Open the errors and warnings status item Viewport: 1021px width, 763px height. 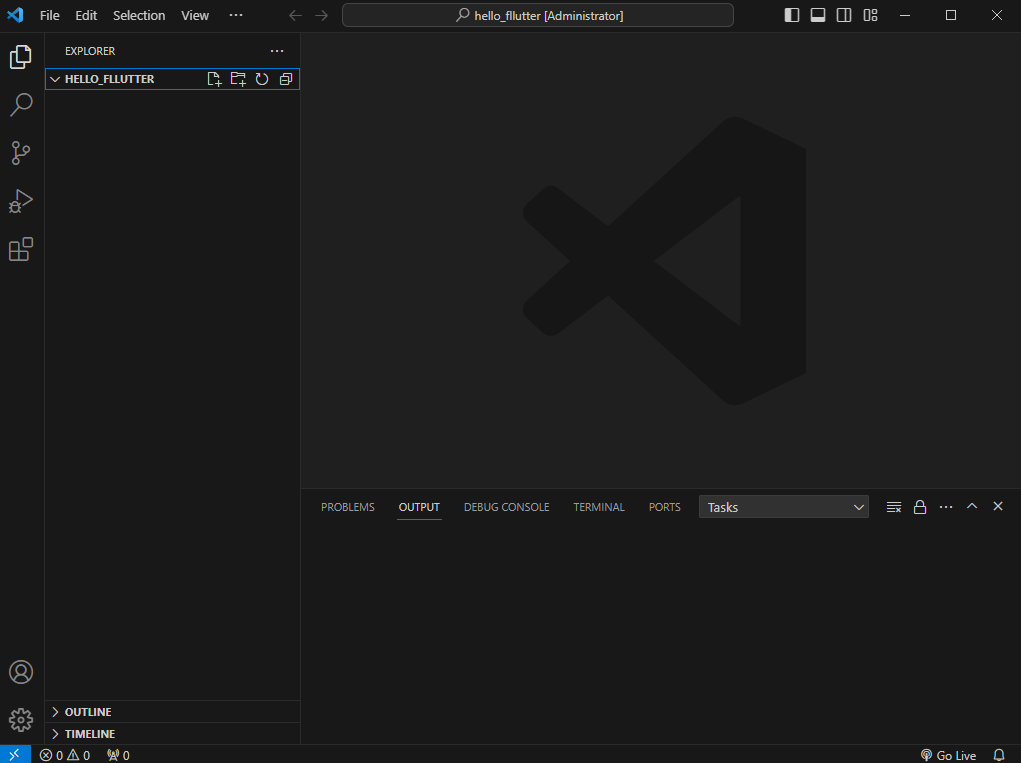[65, 755]
